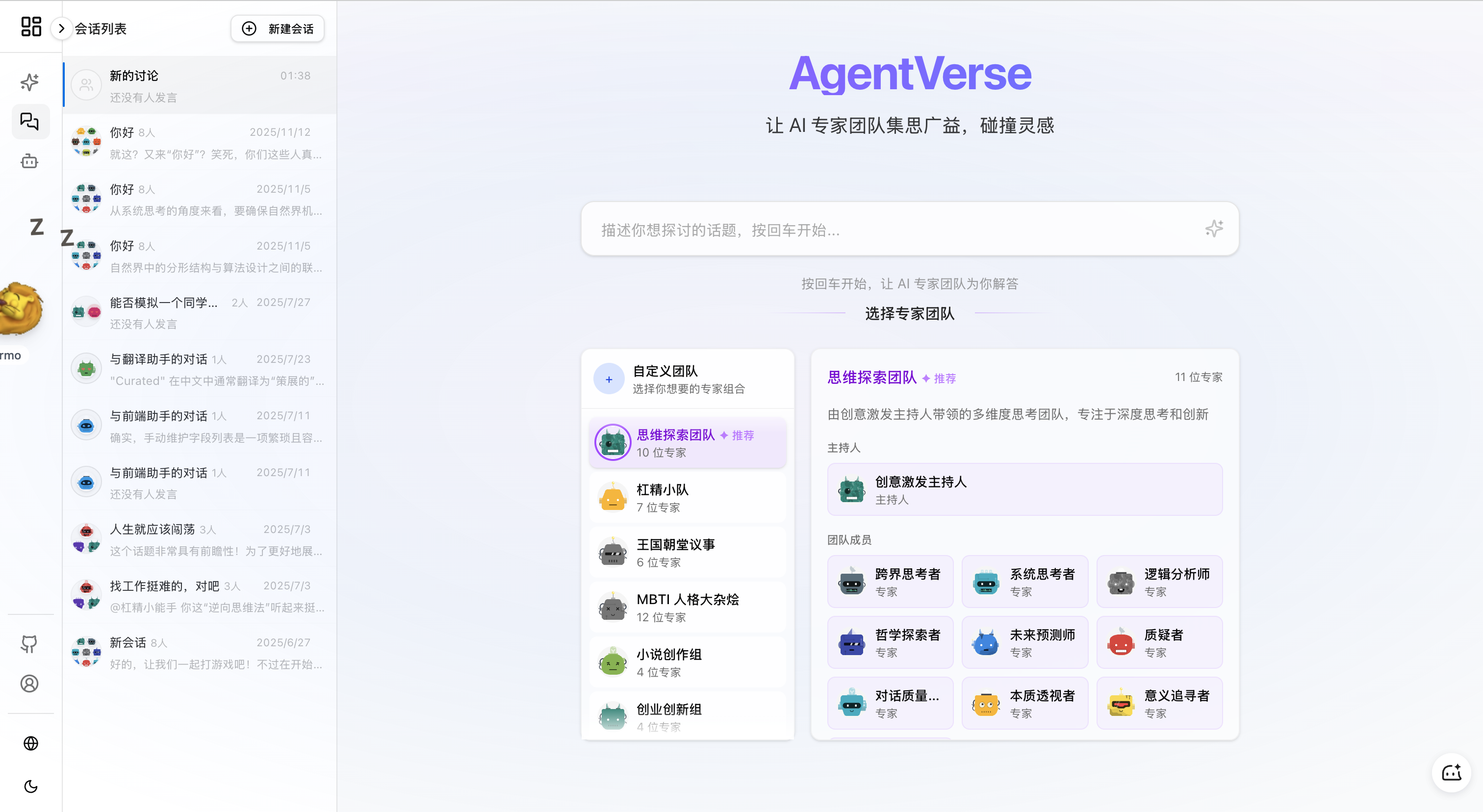Click the 质疑者 member card
Screen dimensions: 1483x812
click(1159, 642)
